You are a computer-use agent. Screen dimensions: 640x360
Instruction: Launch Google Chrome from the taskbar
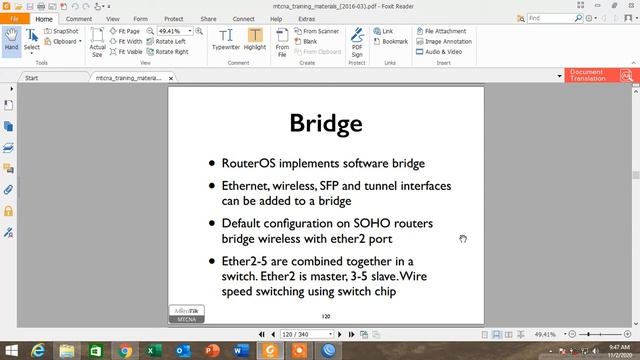pos(125,351)
